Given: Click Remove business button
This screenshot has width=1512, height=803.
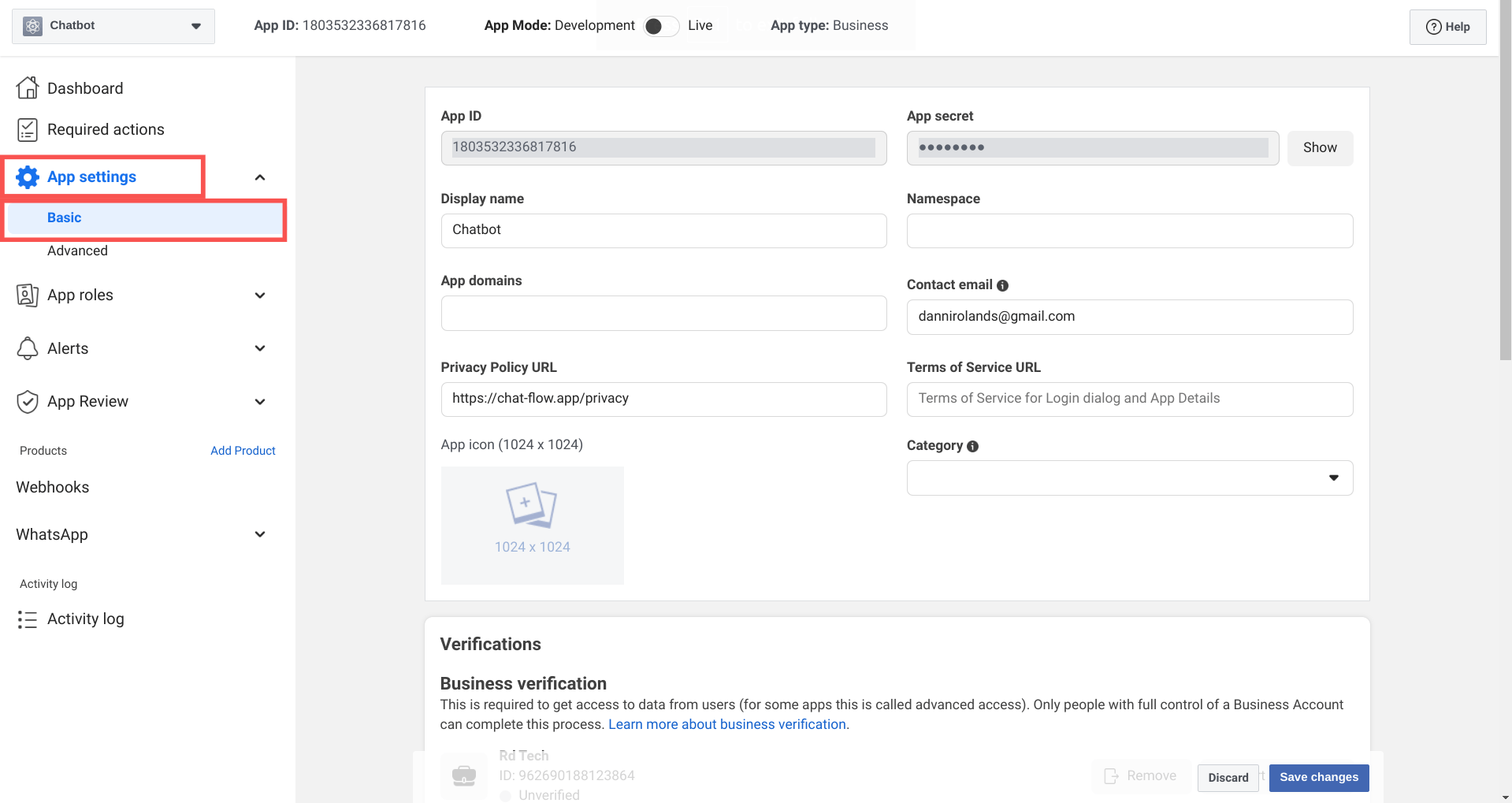Looking at the screenshot, I should [x=1140, y=776].
